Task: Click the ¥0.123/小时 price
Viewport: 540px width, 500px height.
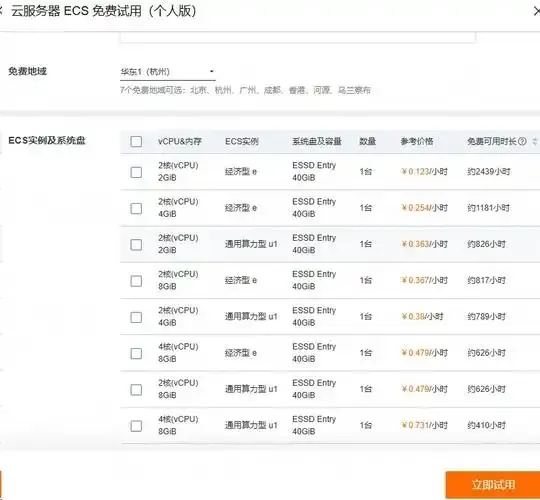Action: tap(424, 171)
